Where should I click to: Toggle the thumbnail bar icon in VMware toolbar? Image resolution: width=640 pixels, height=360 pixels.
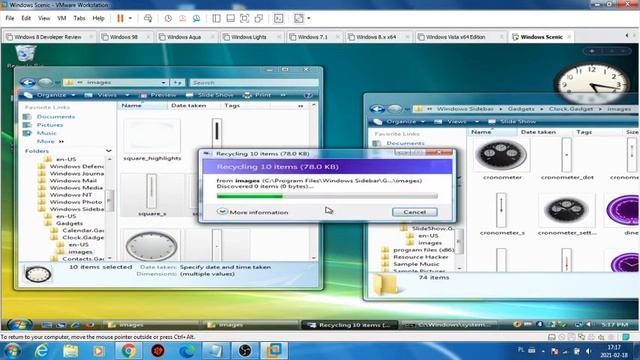pos(230,18)
